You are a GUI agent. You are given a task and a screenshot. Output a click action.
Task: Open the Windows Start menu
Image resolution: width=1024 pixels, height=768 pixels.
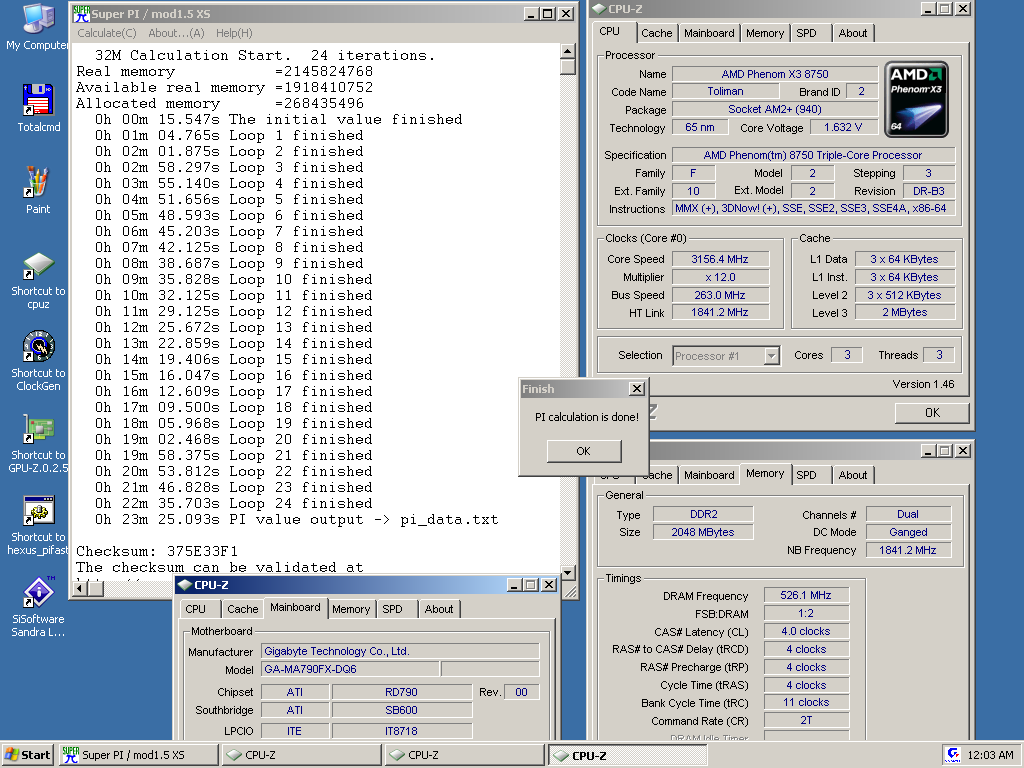pos(28,755)
